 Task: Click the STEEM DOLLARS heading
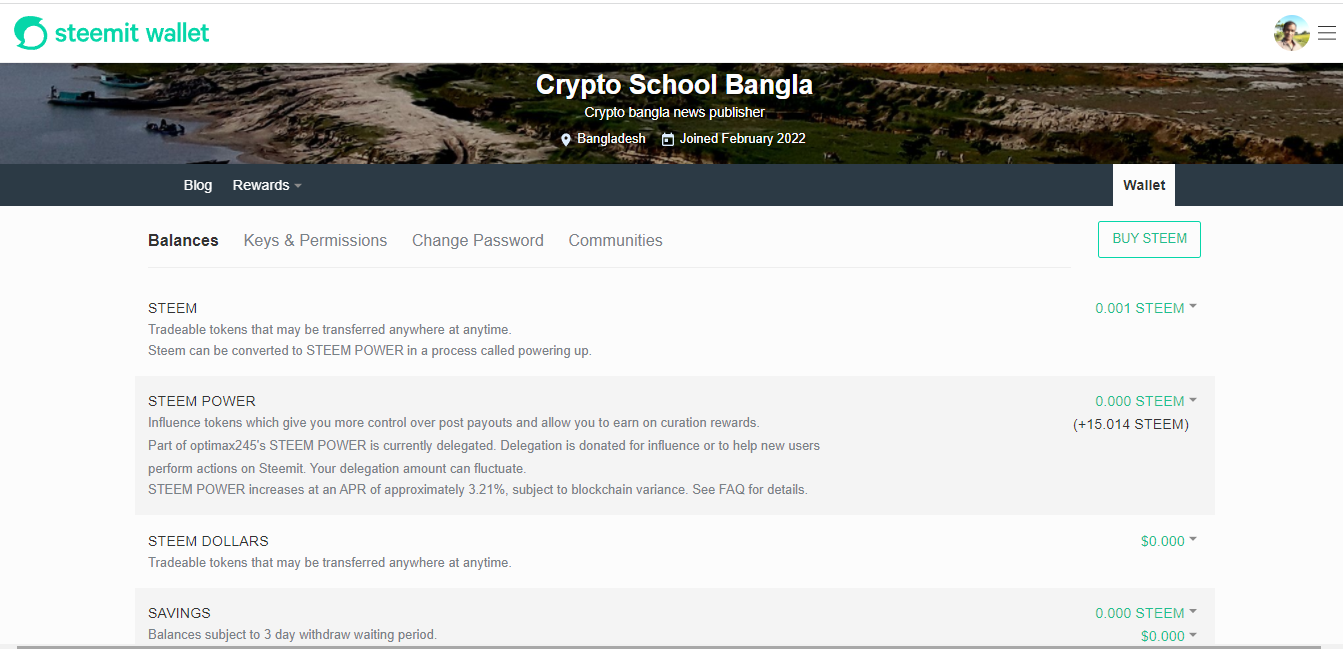[208, 541]
